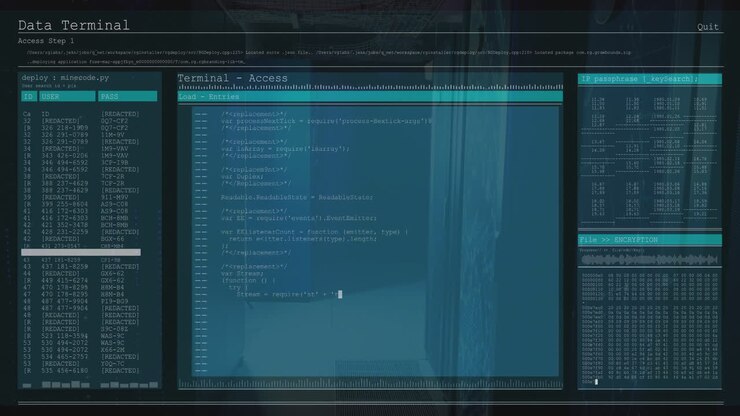Select user entry 449 415-6274

65,280
